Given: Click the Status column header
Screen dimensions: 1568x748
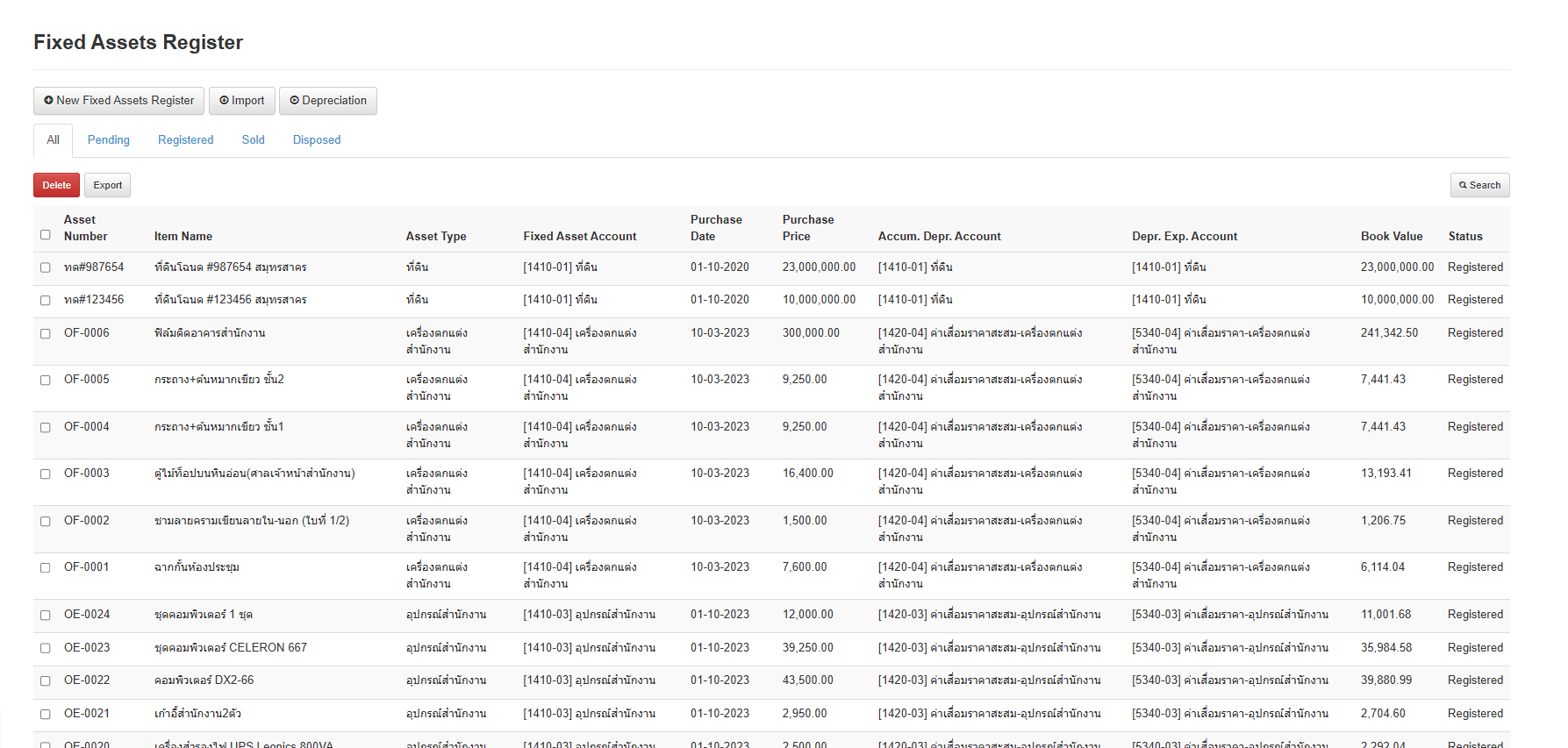Looking at the screenshot, I should 1464,237.
